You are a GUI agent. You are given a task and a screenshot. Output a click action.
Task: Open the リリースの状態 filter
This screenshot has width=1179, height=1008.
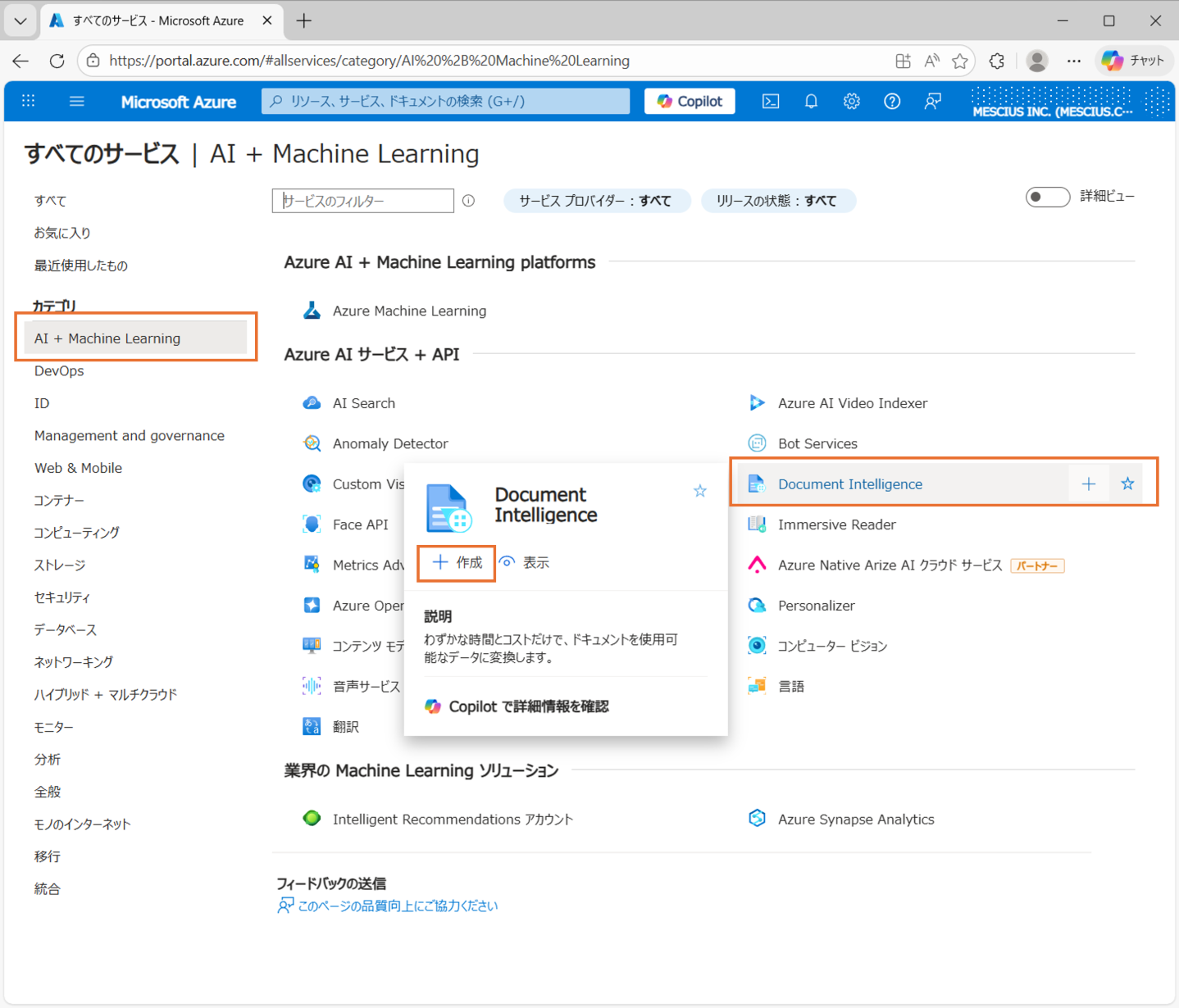pos(777,200)
